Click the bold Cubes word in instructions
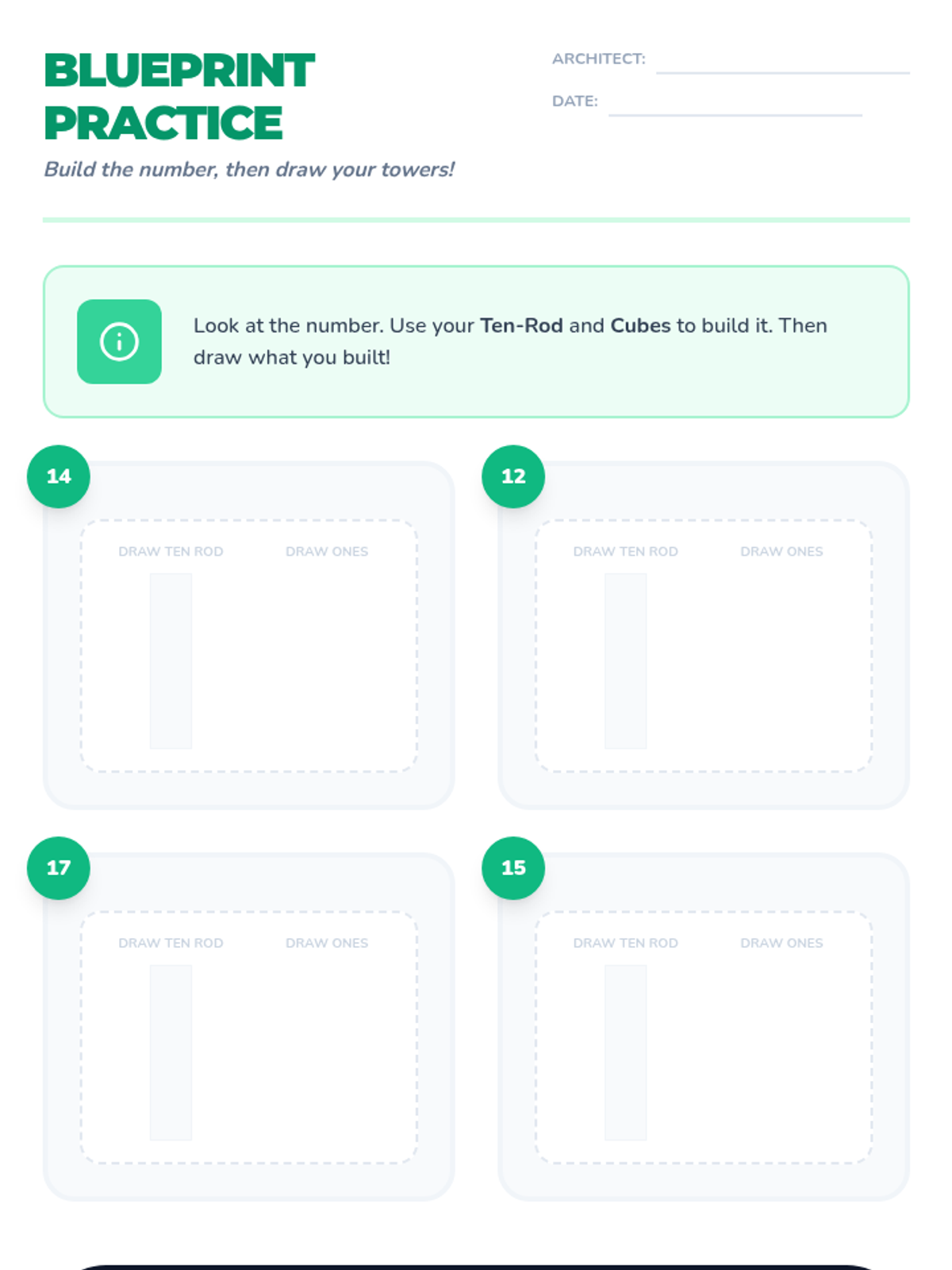This screenshot has width=952, height=1270. pyautogui.click(x=640, y=325)
